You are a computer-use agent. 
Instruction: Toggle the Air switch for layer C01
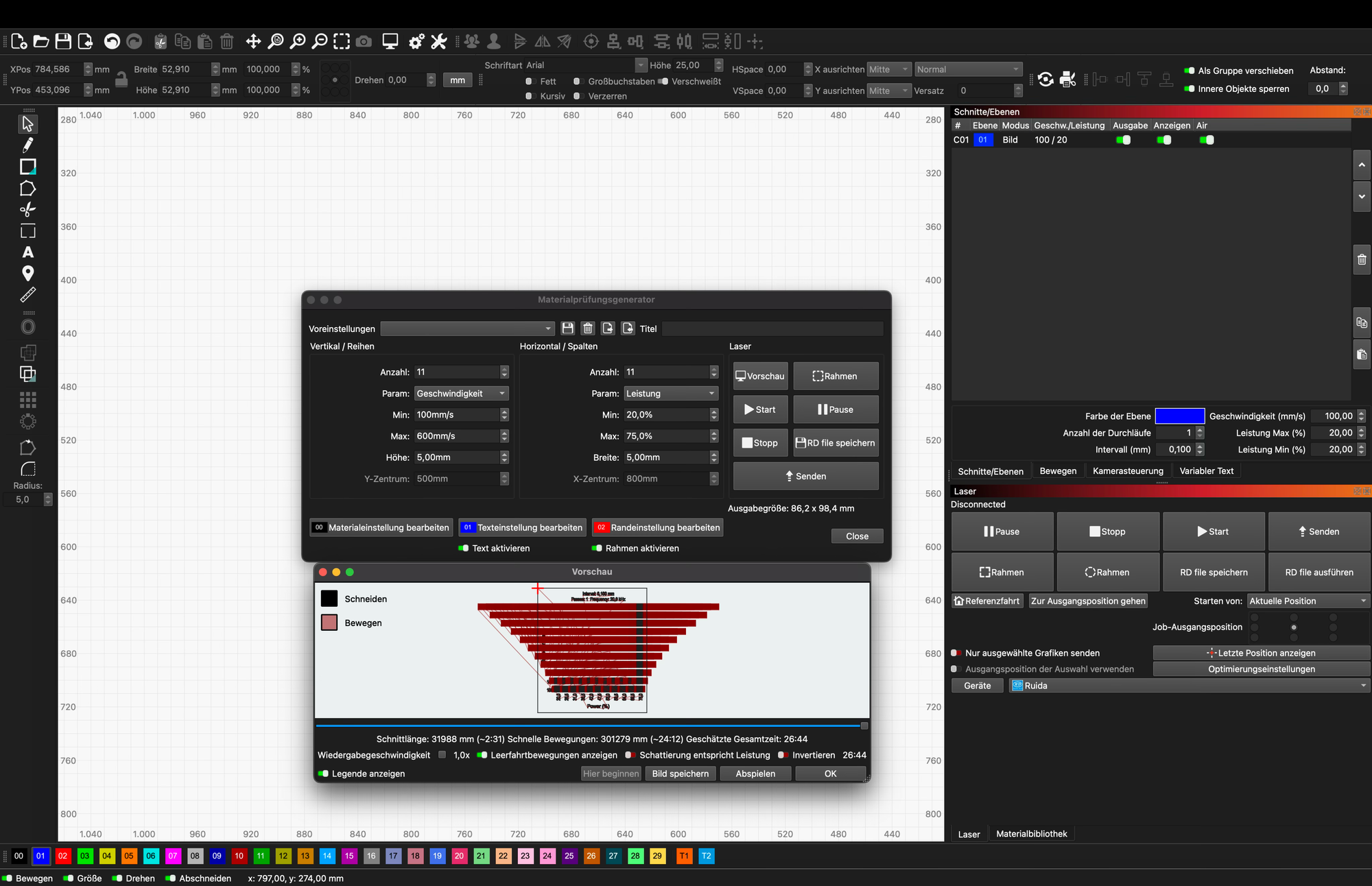click(x=1207, y=140)
